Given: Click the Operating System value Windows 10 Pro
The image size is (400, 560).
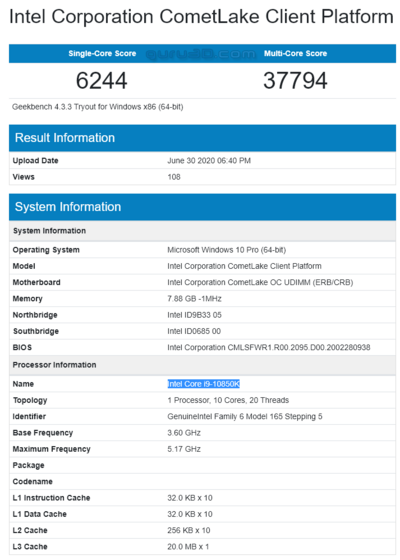Looking at the screenshot, I should pos(226,250).
